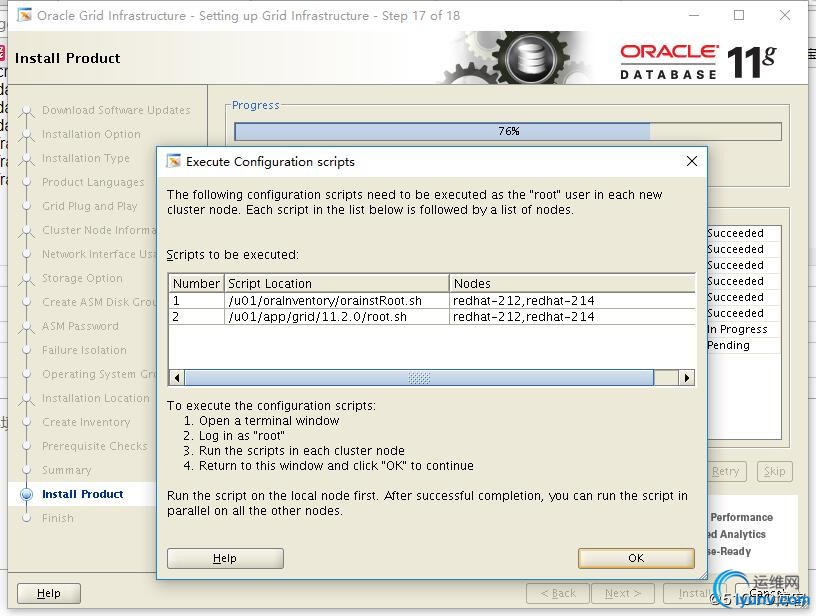The width and height of the screenshot is (816, 616).
Task: Select nodes cell of script row 1
Action: (x=572, y=301)
